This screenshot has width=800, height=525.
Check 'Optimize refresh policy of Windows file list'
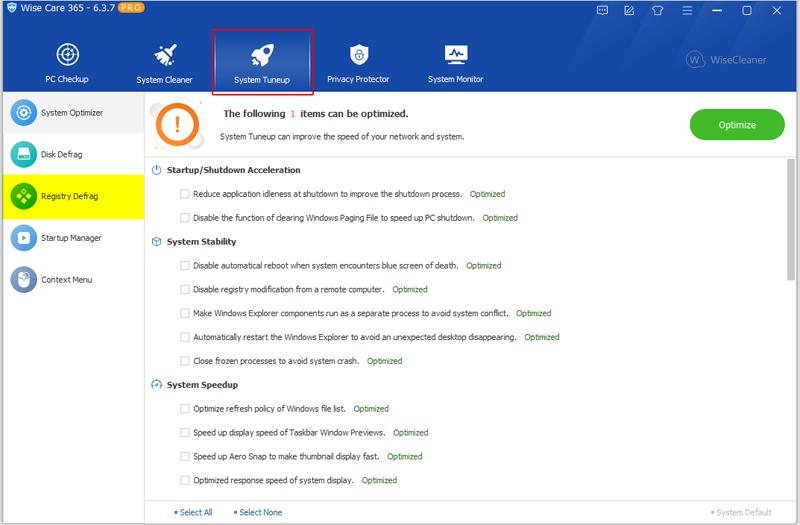pos(185,409)
